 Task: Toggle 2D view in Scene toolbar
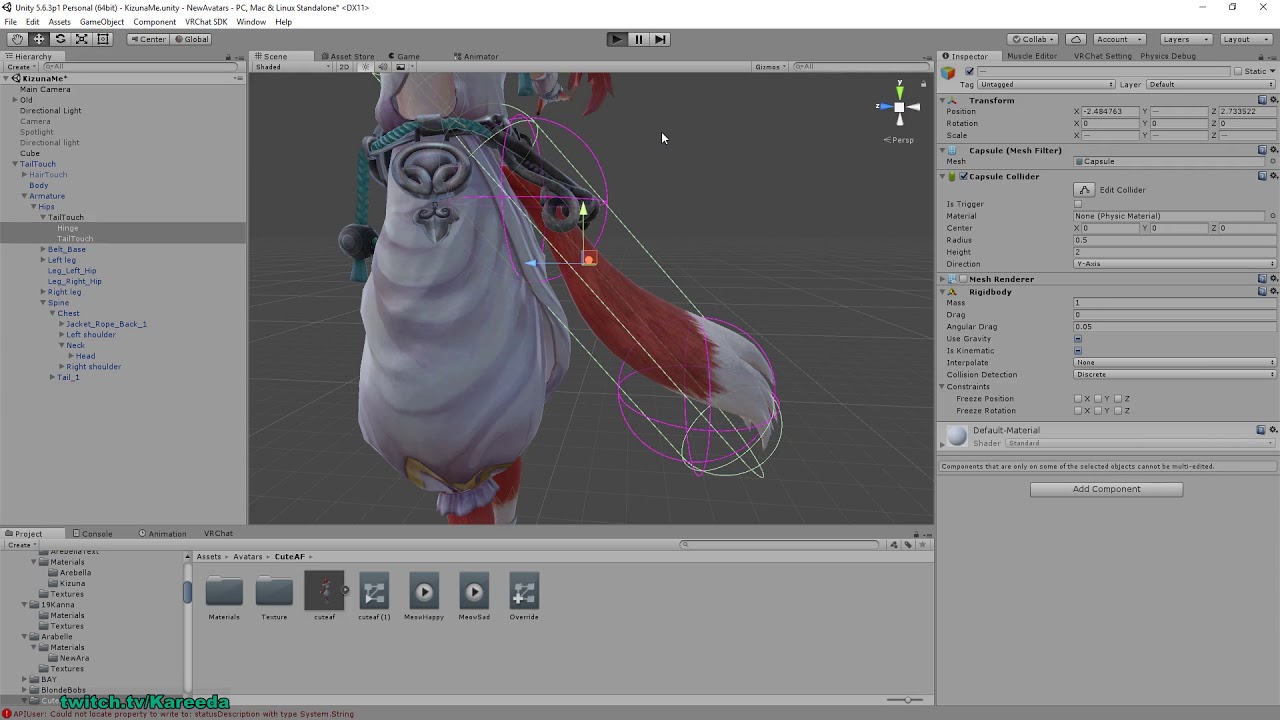click(x=343, y=67)
